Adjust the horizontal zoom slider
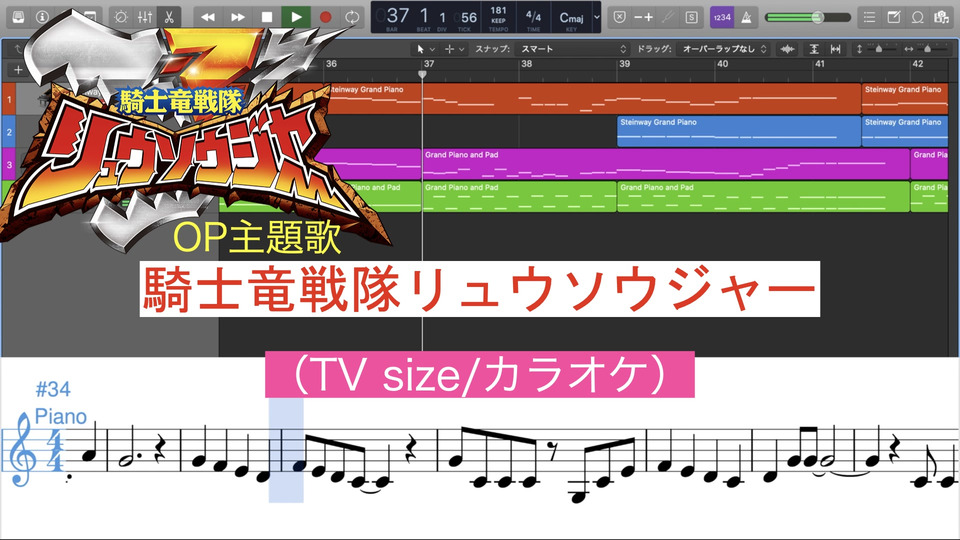Screen dimensions: 960x540 [x=926, y=49]
